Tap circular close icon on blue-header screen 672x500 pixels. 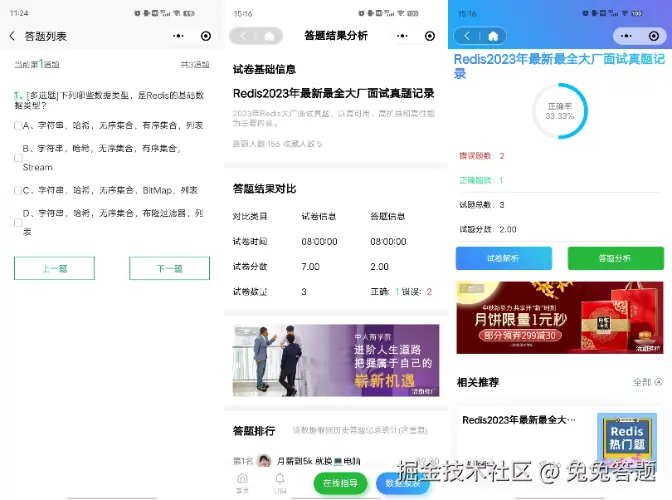tap(654, 36)
